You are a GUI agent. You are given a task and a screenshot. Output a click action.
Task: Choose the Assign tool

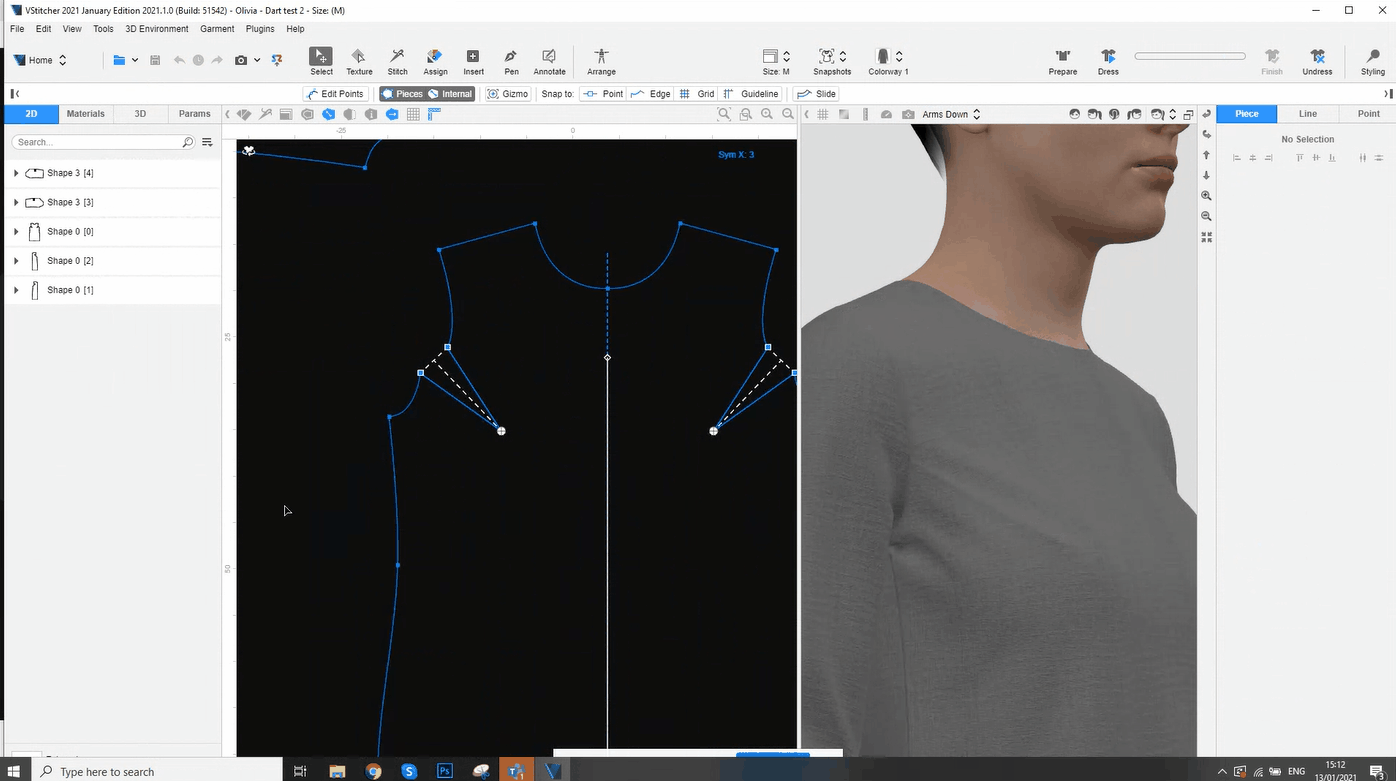point(435,61)
